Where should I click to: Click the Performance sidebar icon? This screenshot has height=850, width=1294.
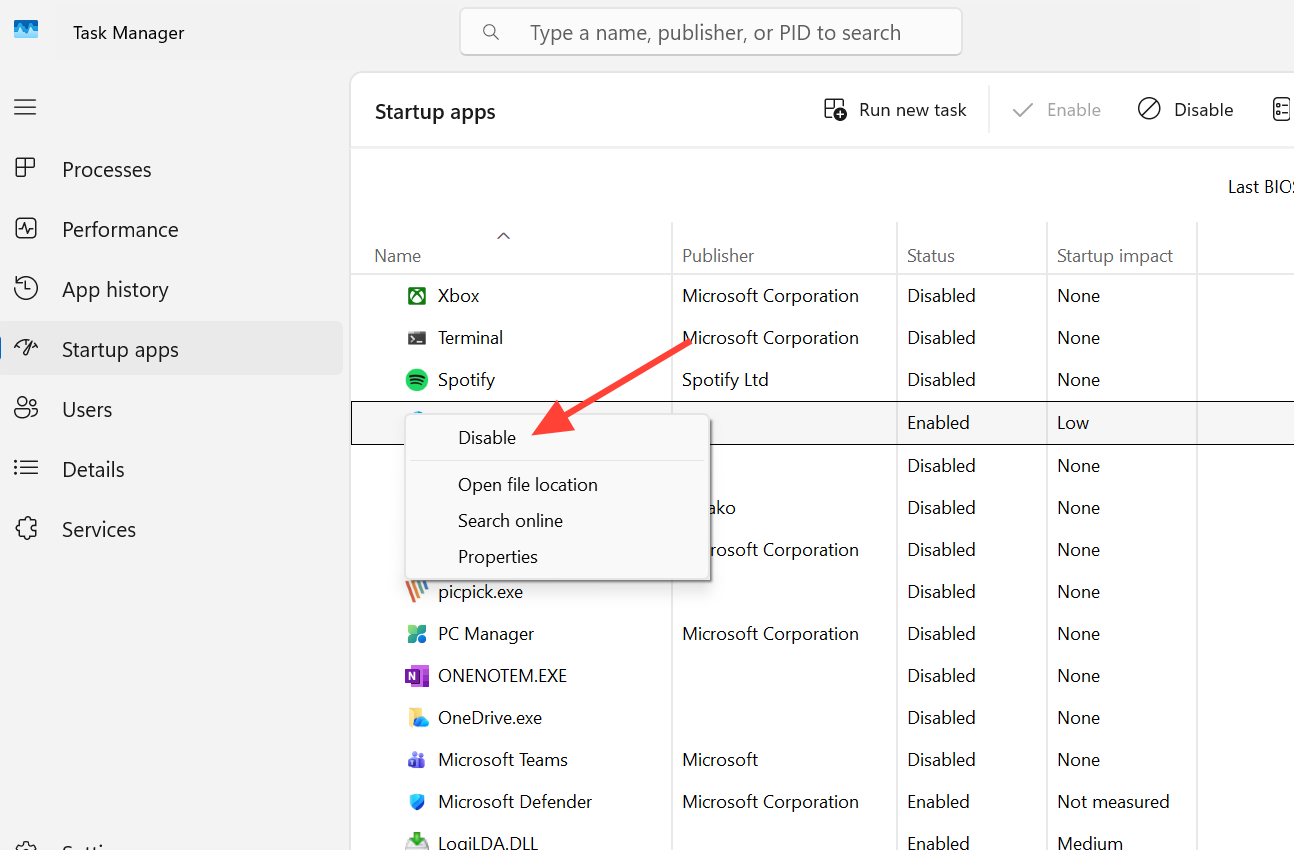26,228
